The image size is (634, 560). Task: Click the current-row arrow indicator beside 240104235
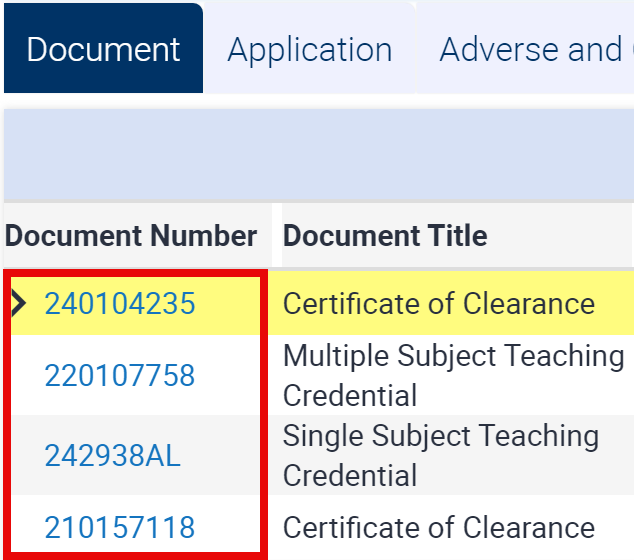click(18, 303)
